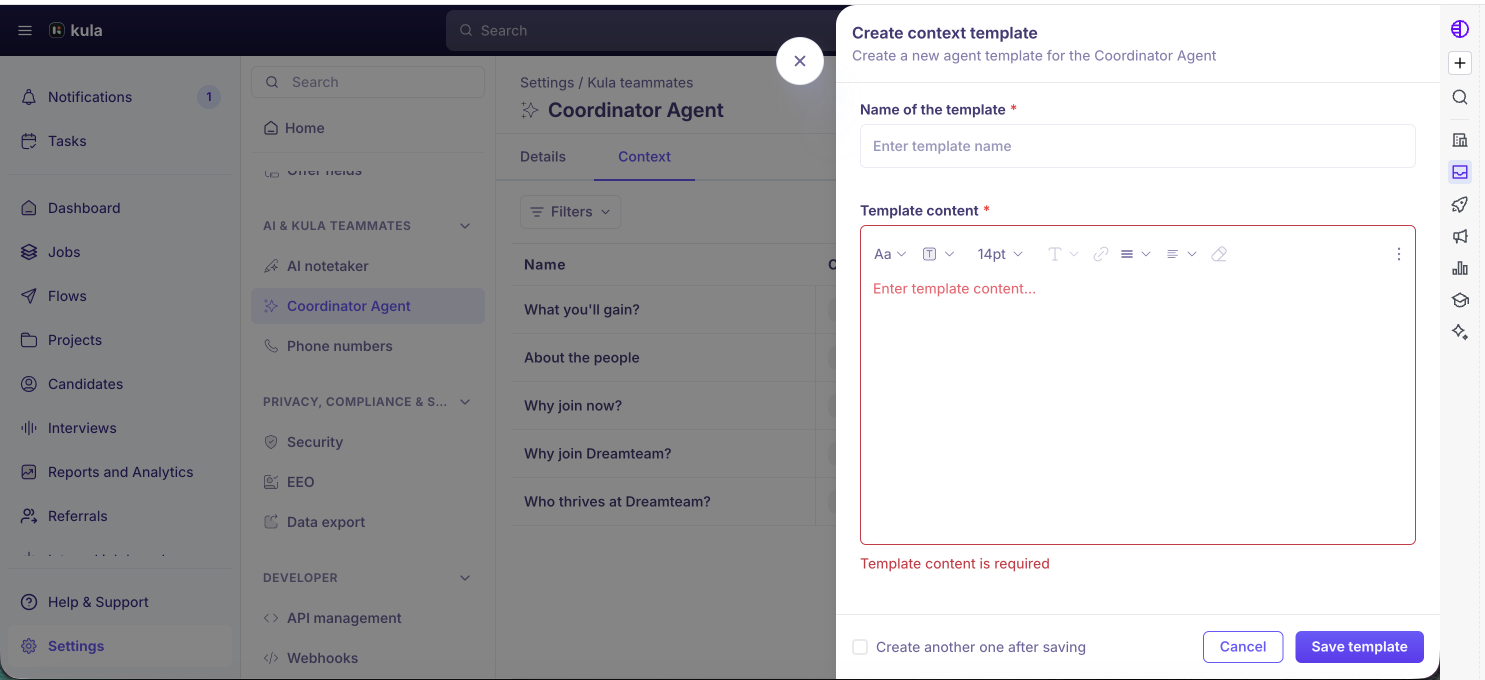Click the Cancel button
Image resolution: width=1485 pixels, height=680 pixels.
tap(1243, 647)
